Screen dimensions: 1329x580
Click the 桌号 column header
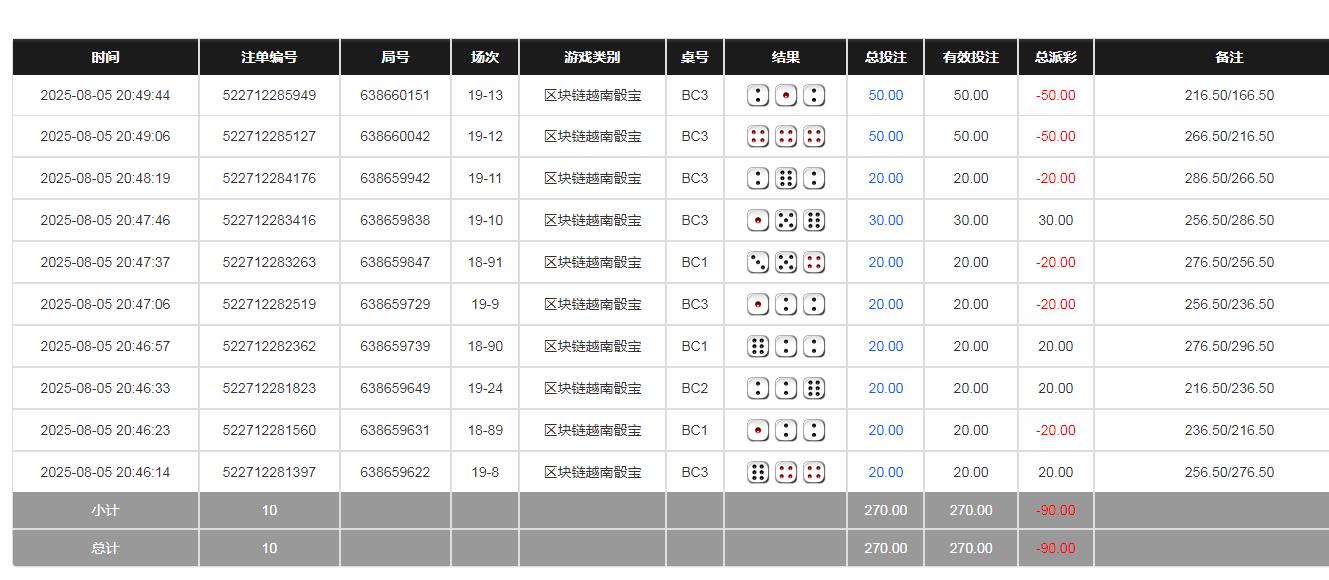(x=694, y=57)
